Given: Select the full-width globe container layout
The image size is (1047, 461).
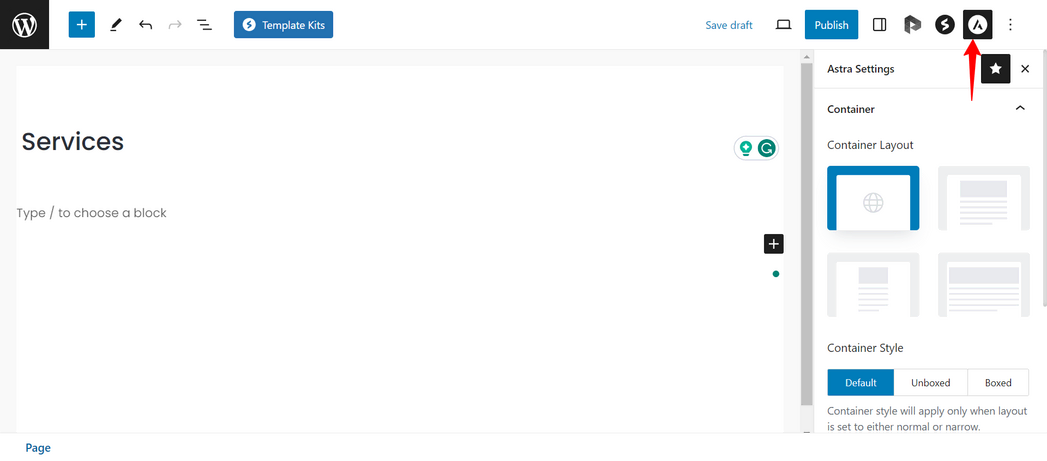Looking at the screenshot, I should [x=873, y=199].
